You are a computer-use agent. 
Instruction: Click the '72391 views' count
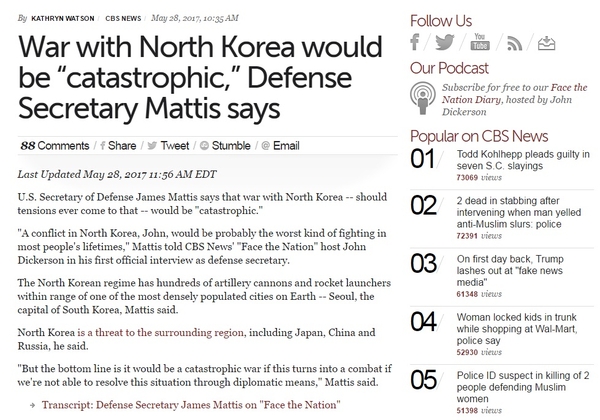click(x=479, y=236)
